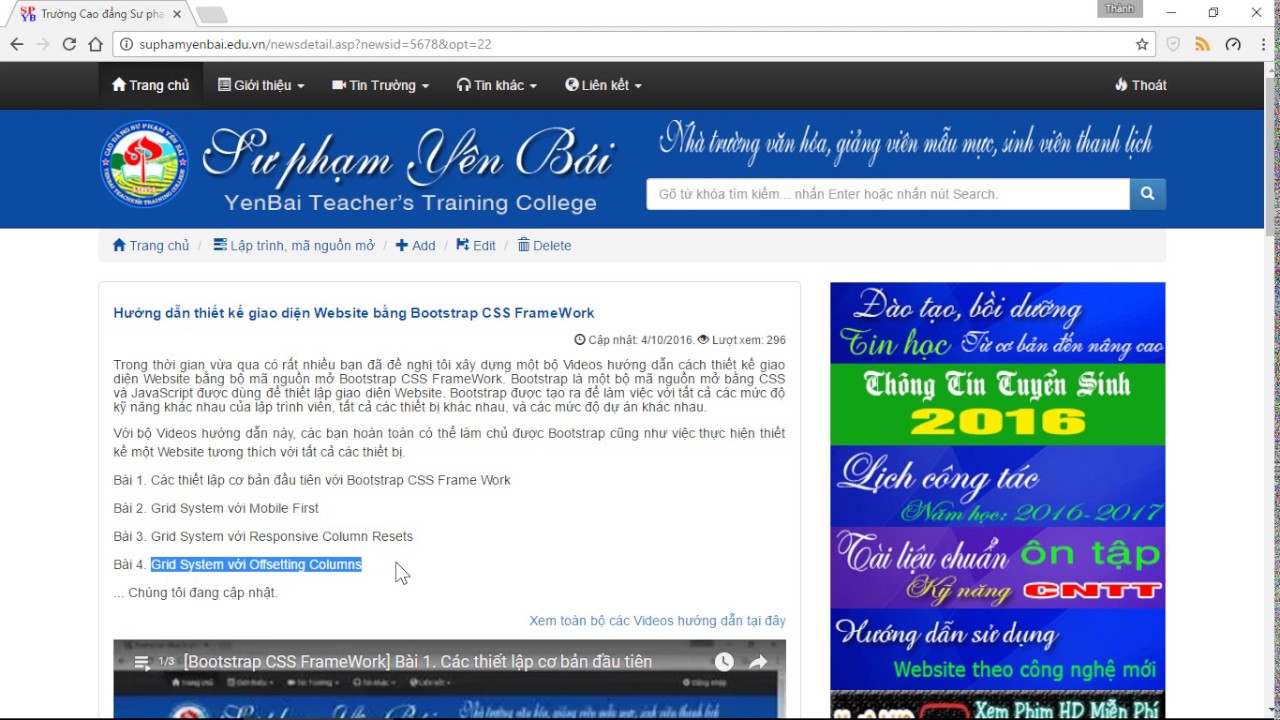Click the Delete breadcrumb button
The width and height of the screenshot is (1280, 720).
coord(544,245)
